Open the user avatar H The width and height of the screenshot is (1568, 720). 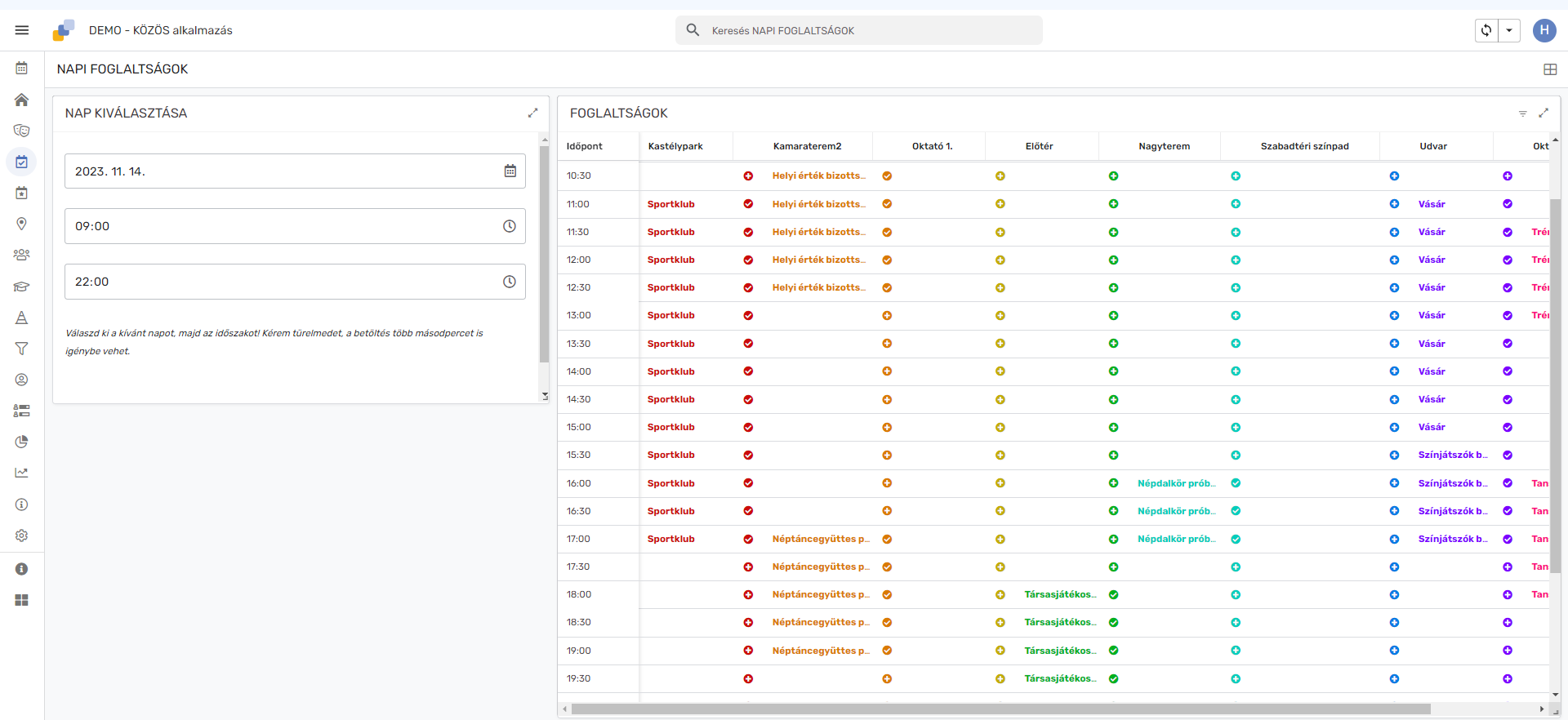1544,30
